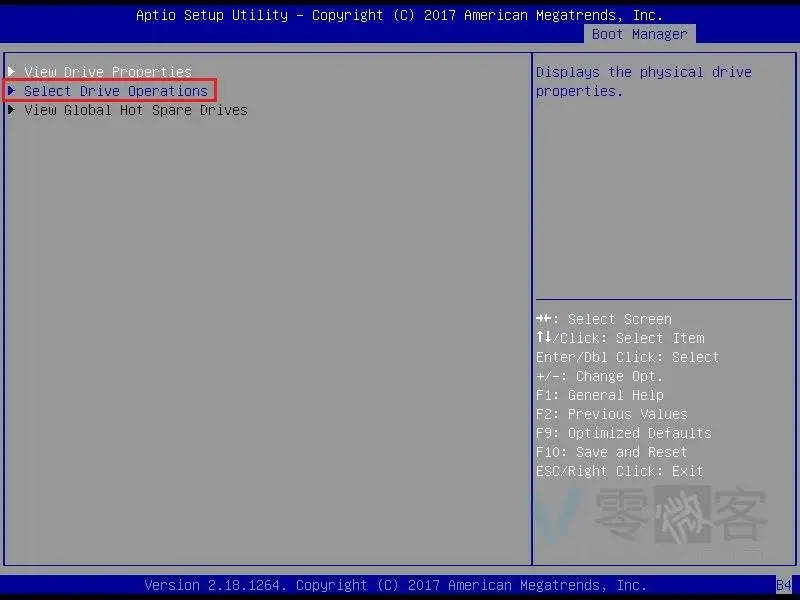Open the Select Drive Operations submenu
Viewport: 800px width, 600px height.
[x=115, y=91]
